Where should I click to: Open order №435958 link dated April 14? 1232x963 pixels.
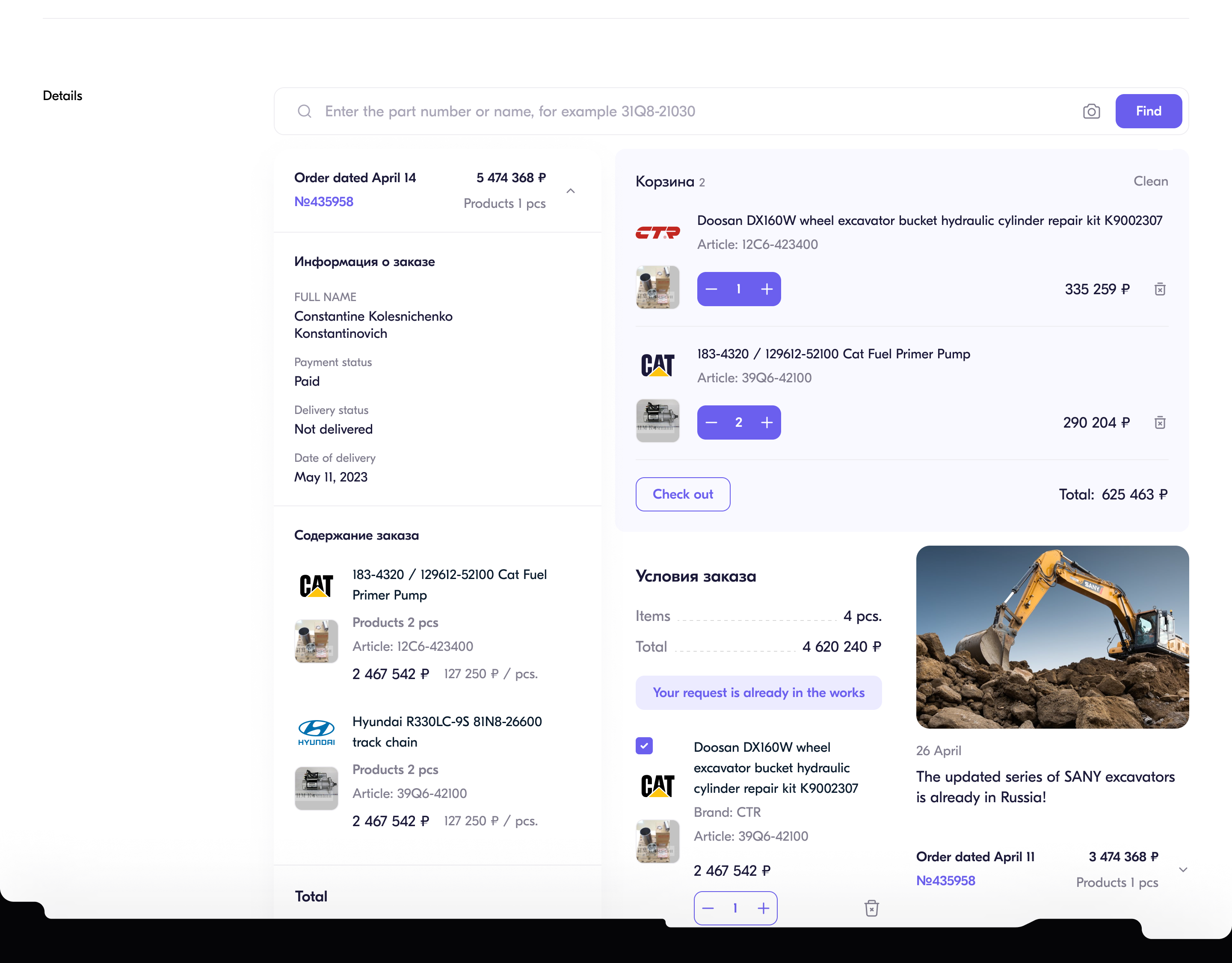(x=324, y=202)
